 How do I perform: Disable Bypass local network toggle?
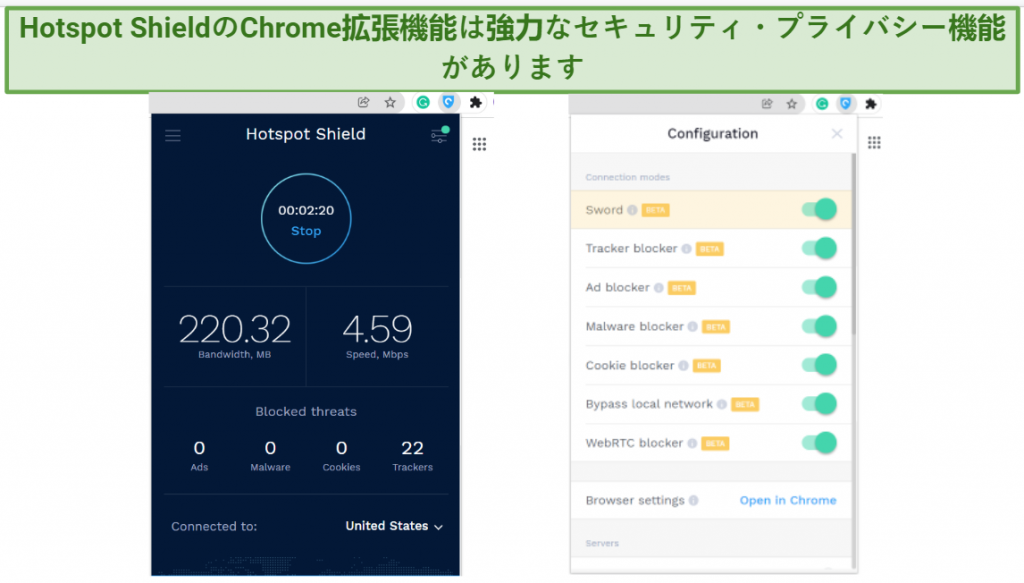[820, 403]
